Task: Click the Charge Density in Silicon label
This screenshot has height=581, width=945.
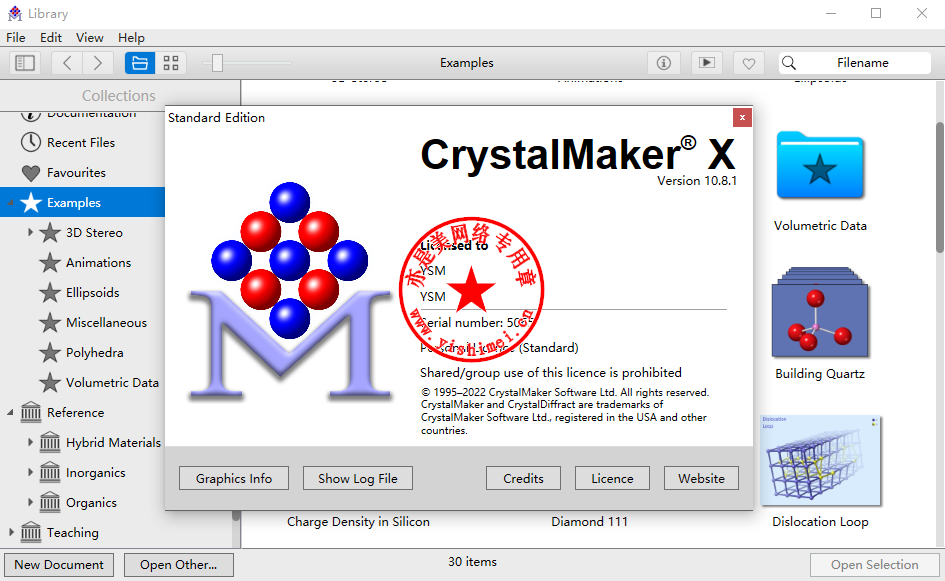Action: coord(359,521)
